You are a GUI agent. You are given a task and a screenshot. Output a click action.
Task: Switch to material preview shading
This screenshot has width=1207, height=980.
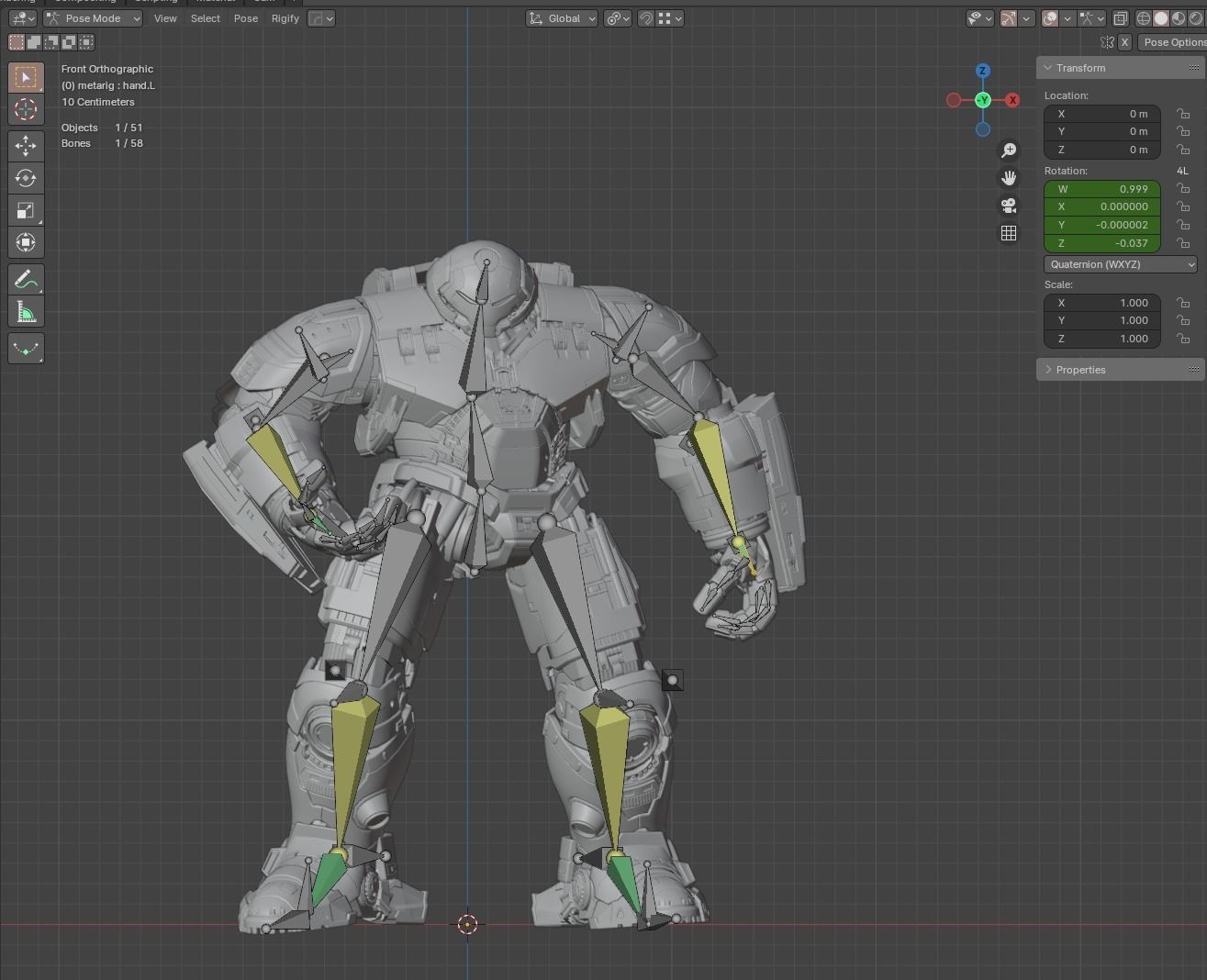point(1179,18)
